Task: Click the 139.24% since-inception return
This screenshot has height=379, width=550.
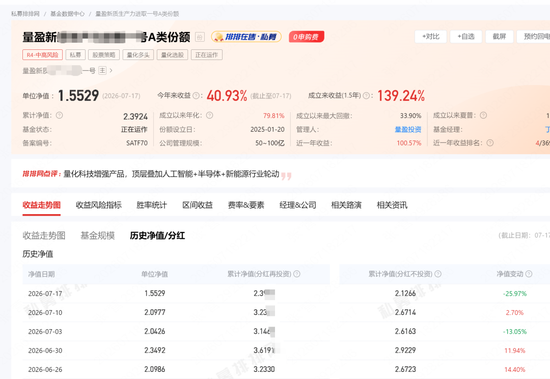Action: [x=401, y=95]
